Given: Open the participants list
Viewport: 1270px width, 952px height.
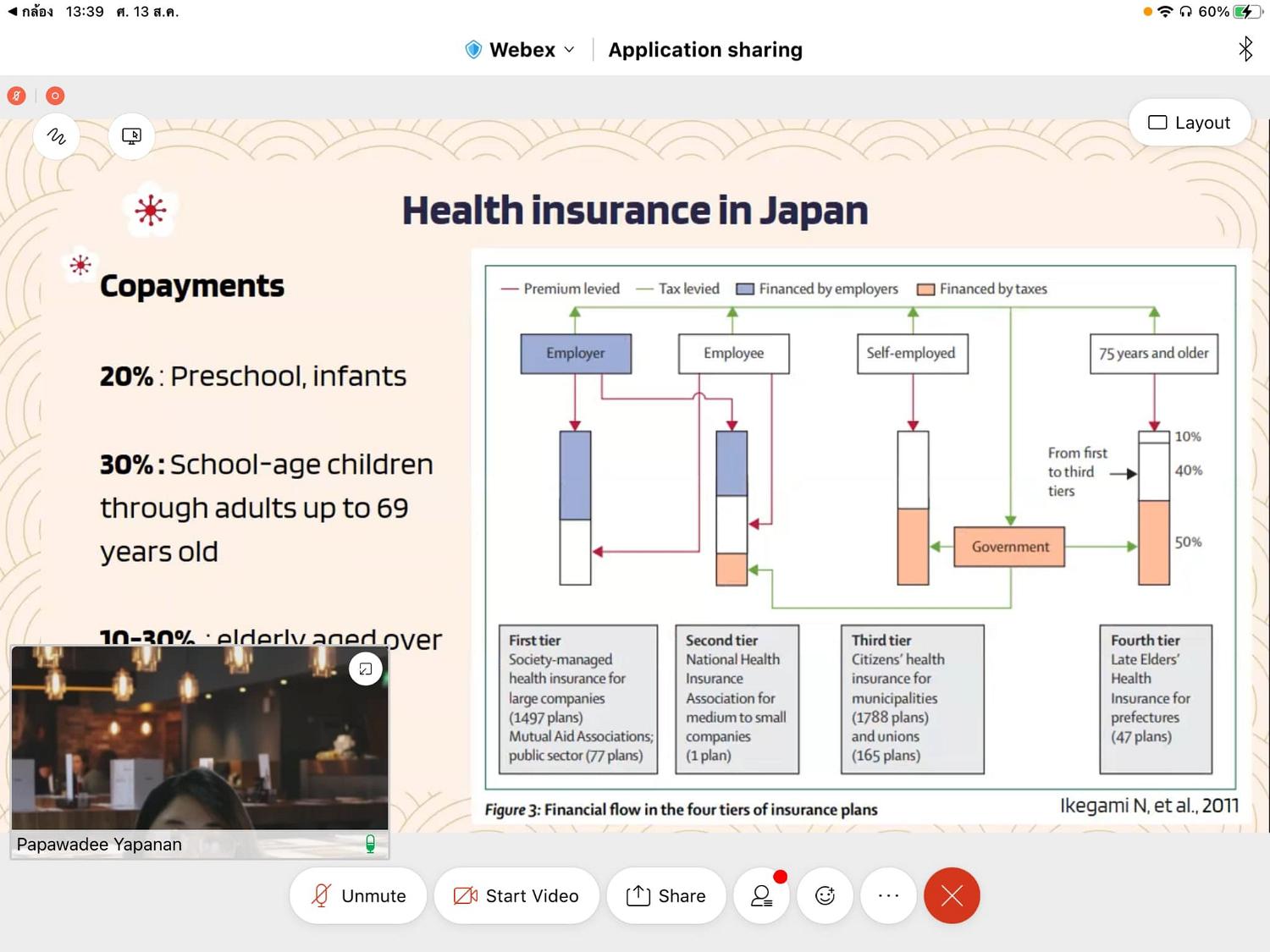Looking at the screenshot, I should pos(762,896).
